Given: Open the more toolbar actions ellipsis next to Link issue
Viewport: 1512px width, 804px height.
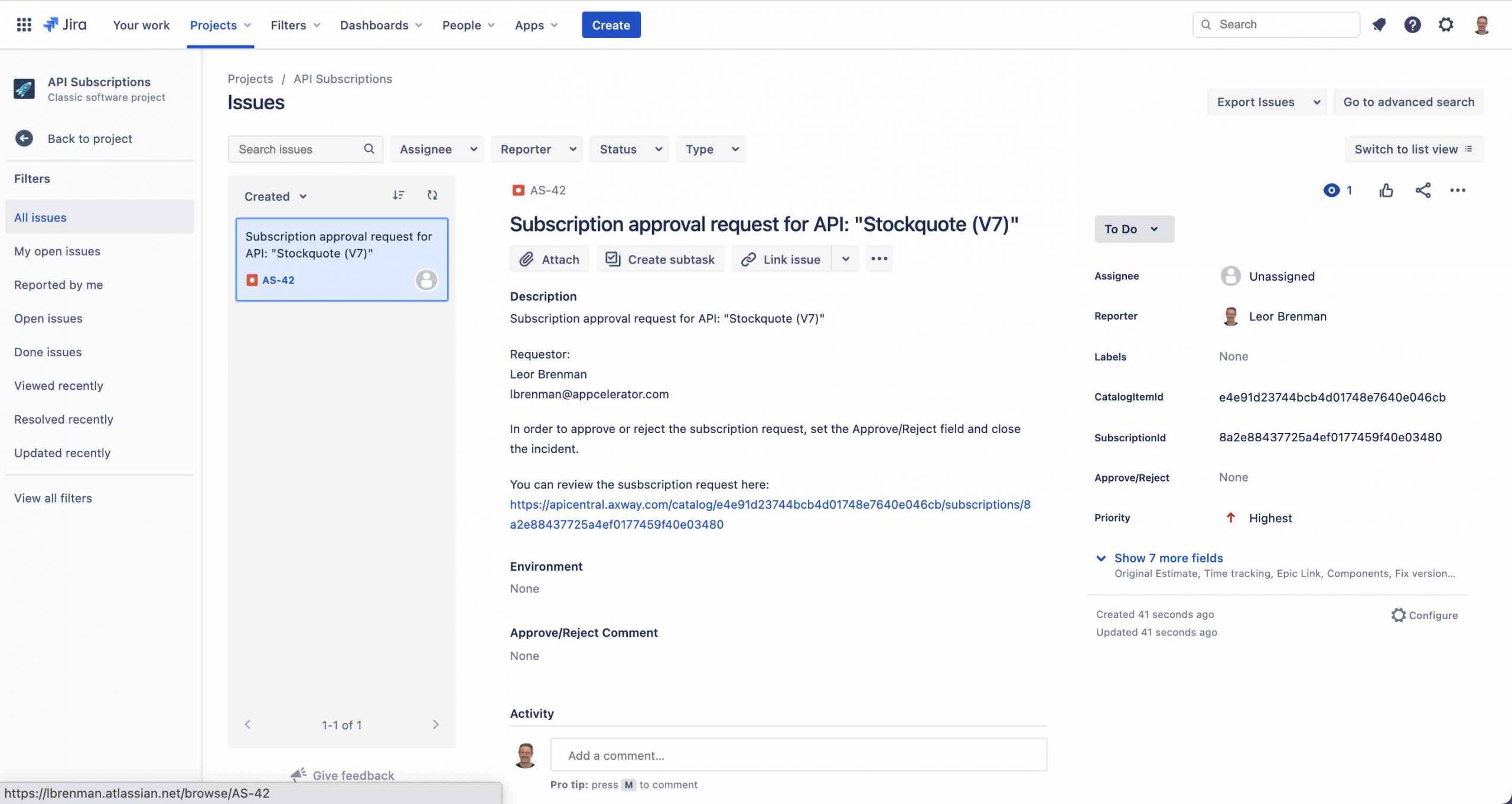Looking at the screenshot, I should pyautogui.click(x=879, y=259).
